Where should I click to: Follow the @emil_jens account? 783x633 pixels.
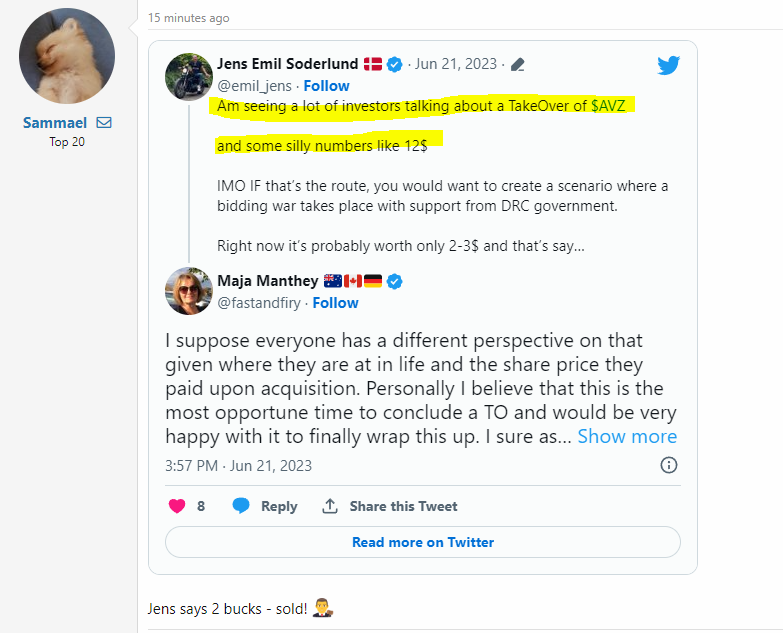tap(327, 85)
